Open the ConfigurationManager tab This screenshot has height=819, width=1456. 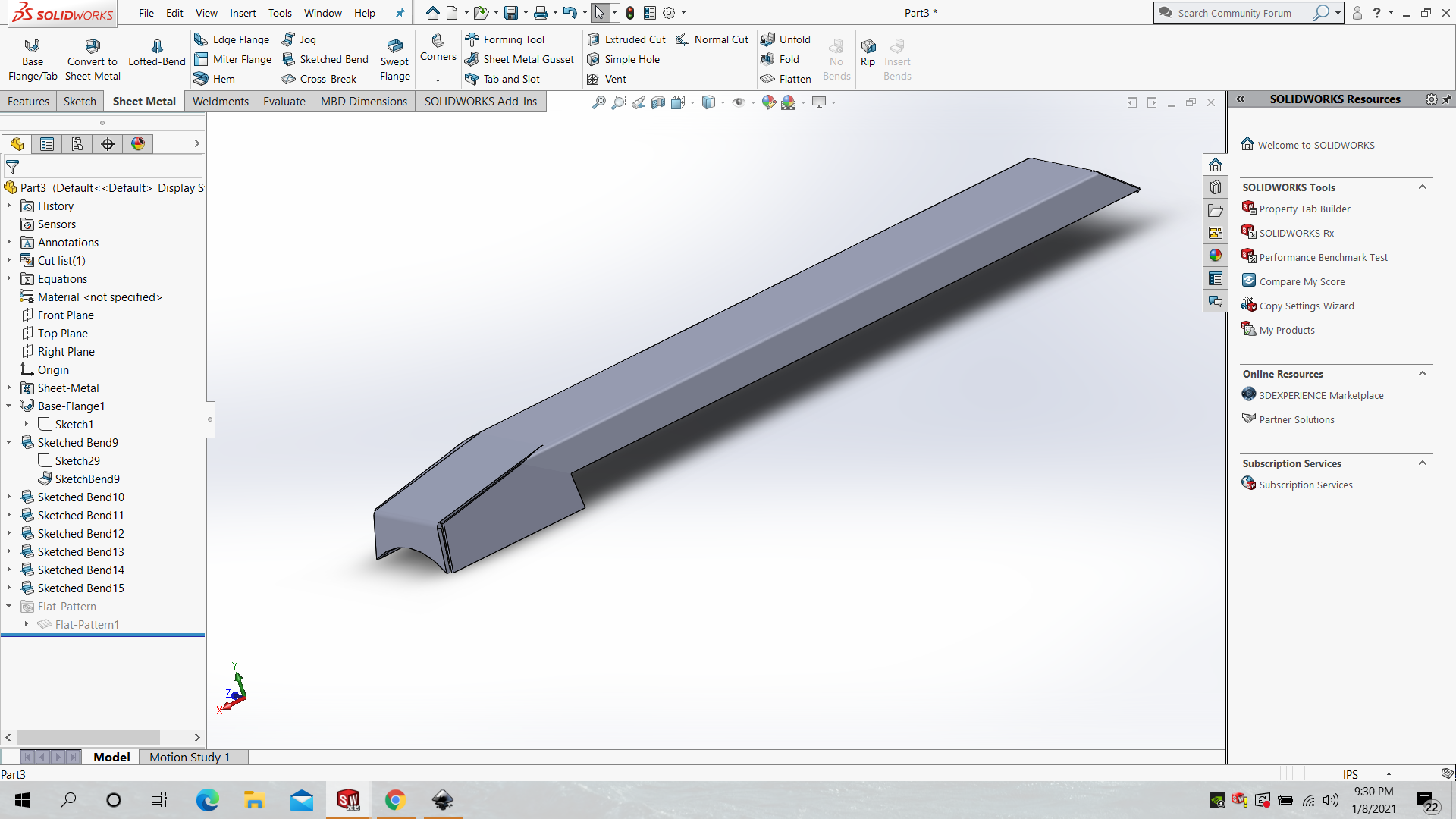[77, 144]
